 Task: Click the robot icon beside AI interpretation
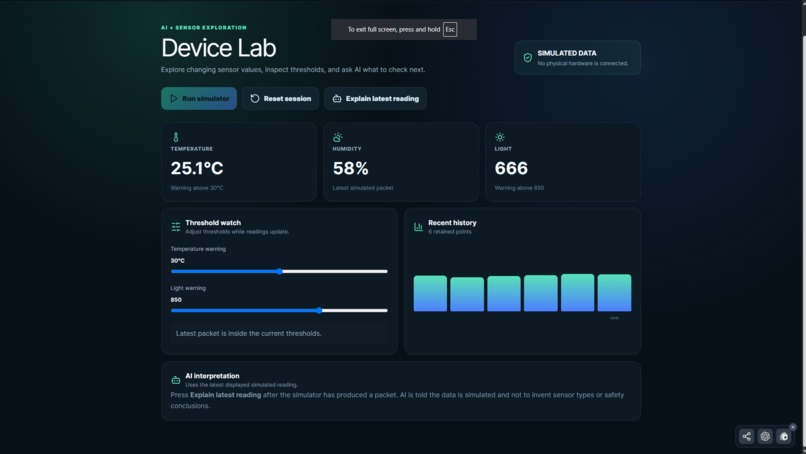tap(176, 380)
